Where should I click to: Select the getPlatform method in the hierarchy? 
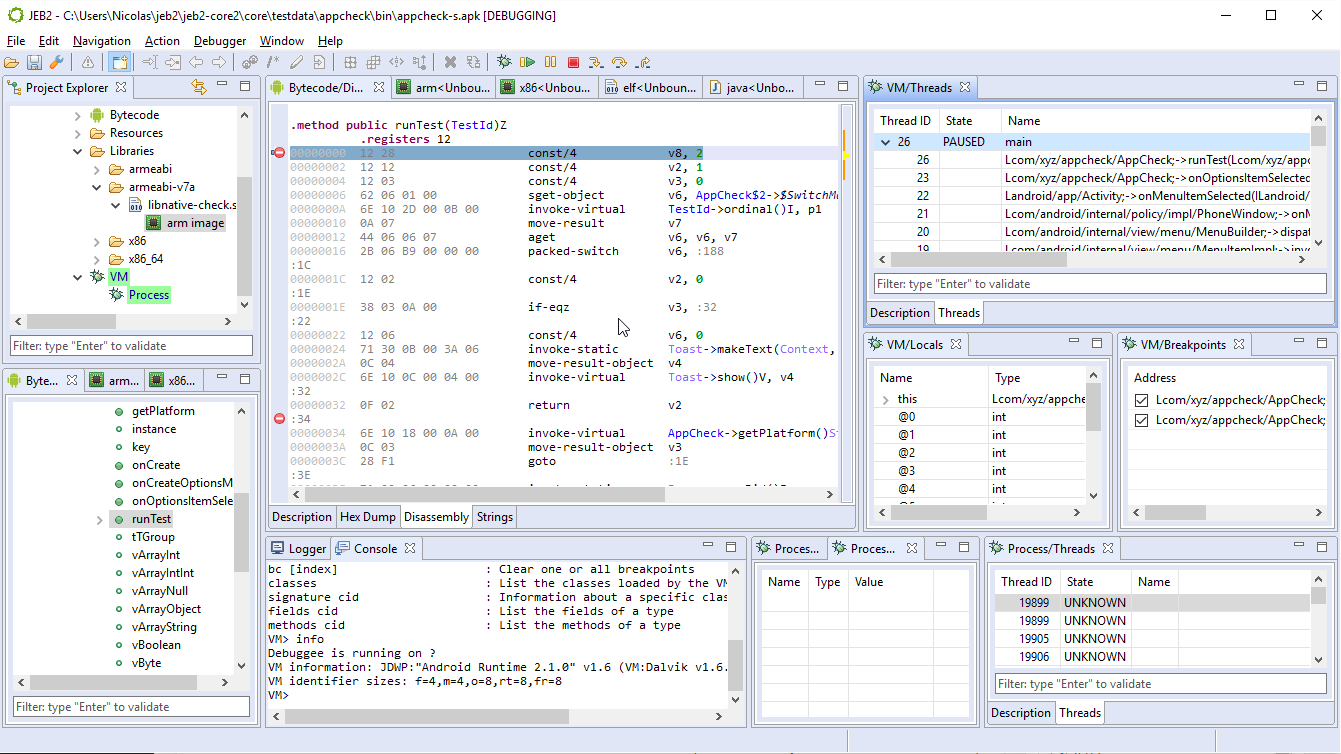(163, 411)
